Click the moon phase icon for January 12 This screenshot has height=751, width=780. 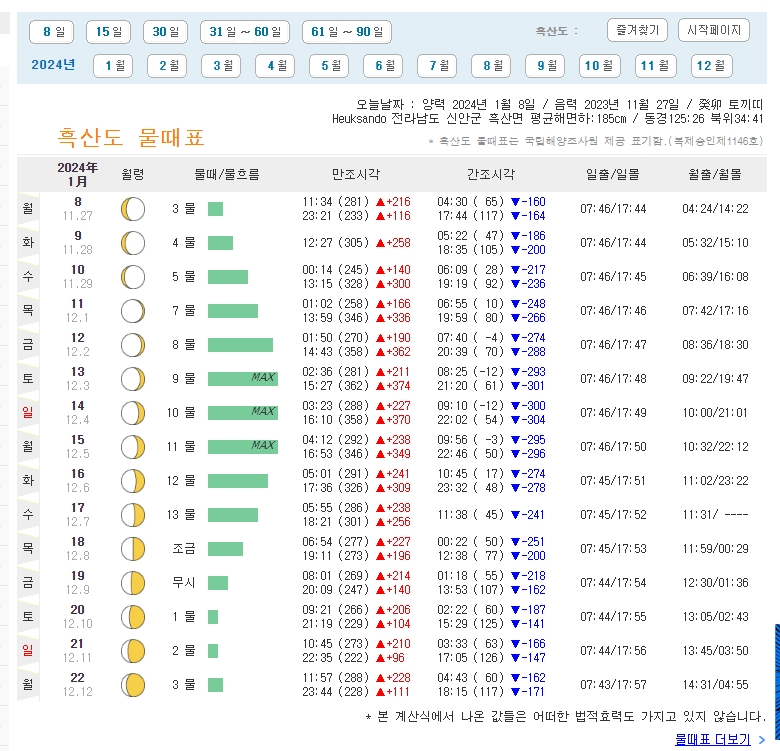point(133,345)
